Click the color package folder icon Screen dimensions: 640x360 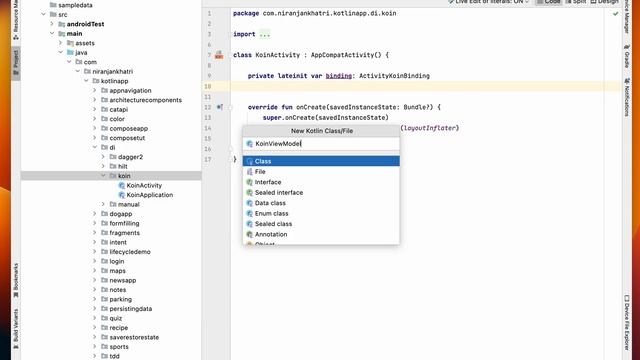pyautogui.click(x=104, y=119)
